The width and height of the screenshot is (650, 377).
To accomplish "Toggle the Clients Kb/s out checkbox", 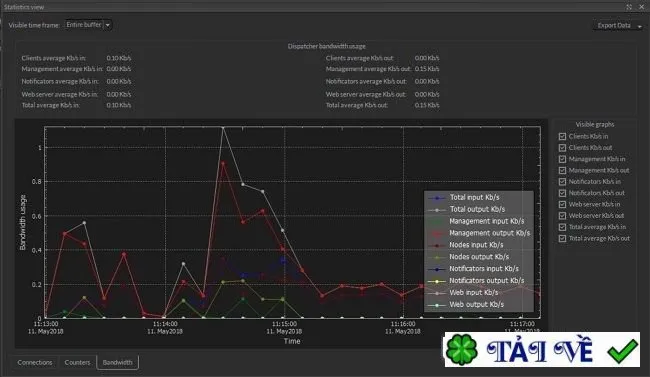I will (562, 148).
